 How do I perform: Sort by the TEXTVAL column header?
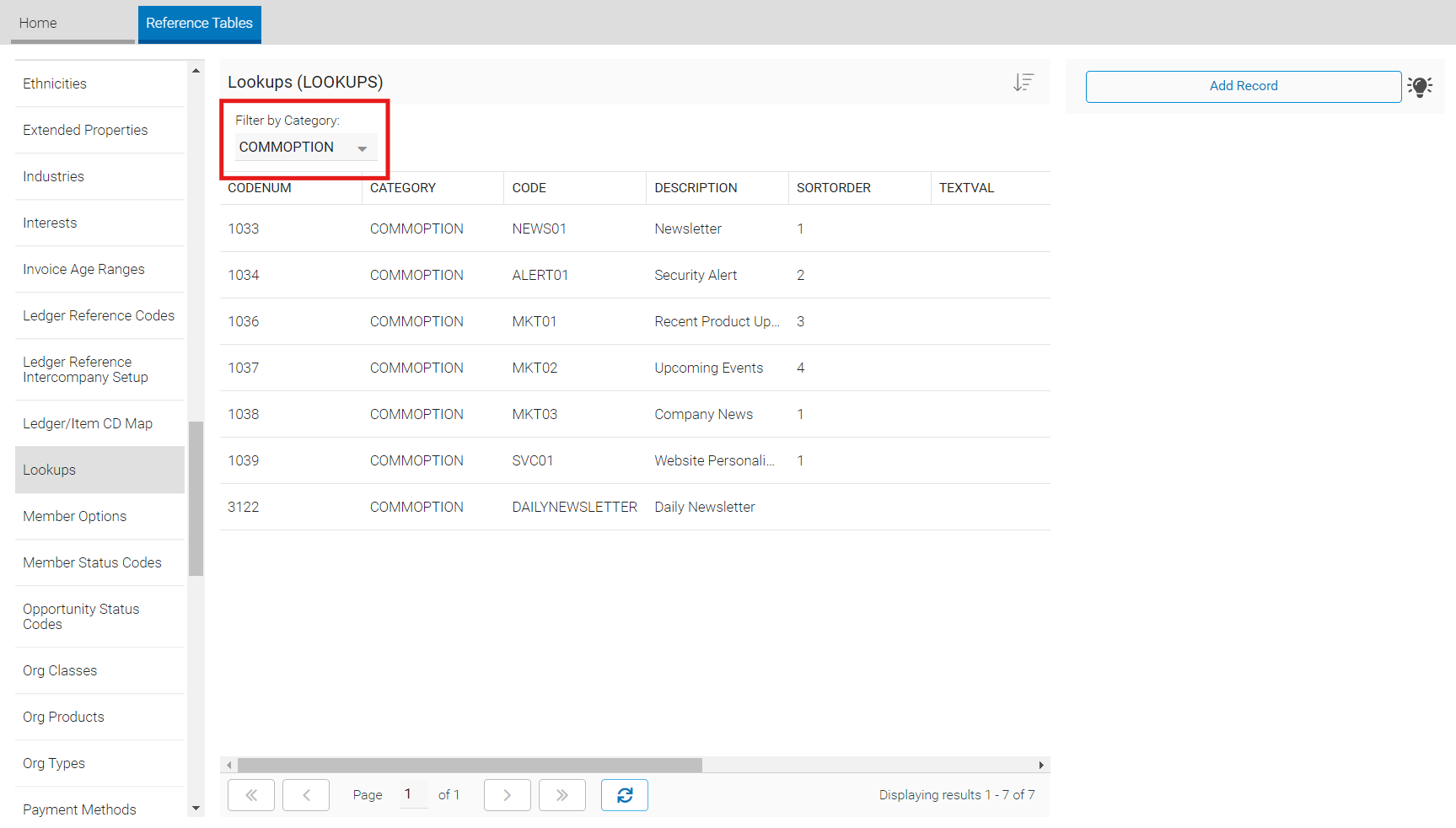[991, 188]
